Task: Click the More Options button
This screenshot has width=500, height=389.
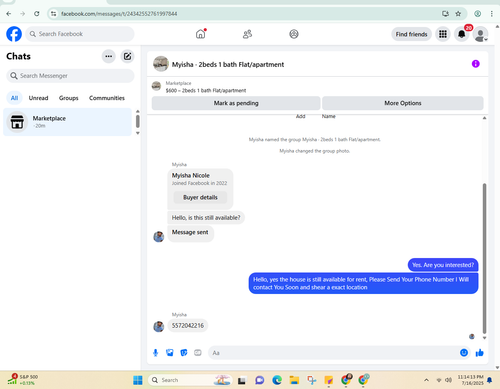Action: (x=403, y=103)
